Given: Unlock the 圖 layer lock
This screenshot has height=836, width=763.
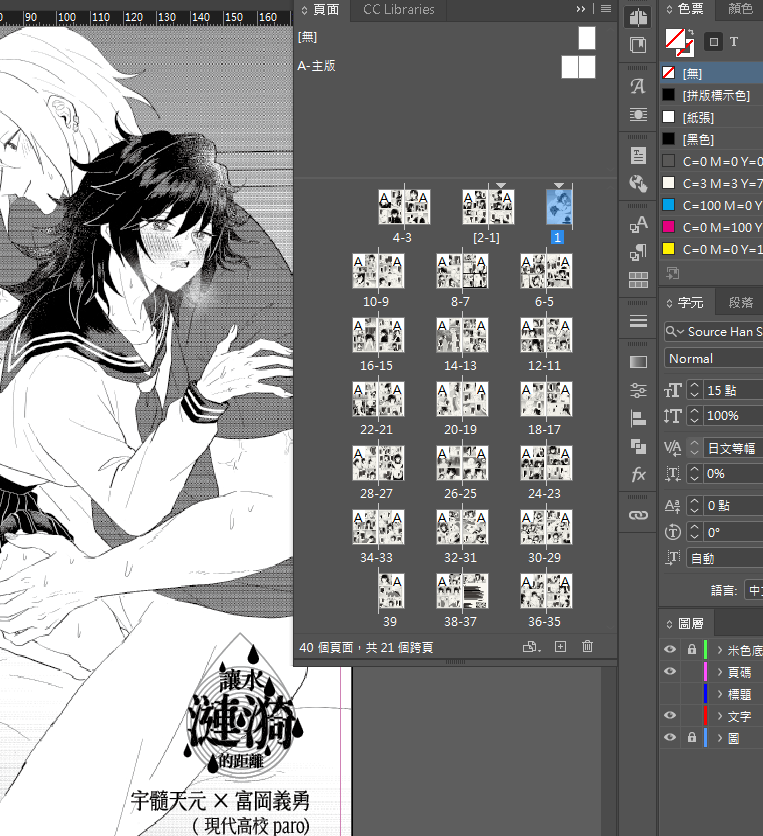Looking at the screenshot, I should (692, 737).
